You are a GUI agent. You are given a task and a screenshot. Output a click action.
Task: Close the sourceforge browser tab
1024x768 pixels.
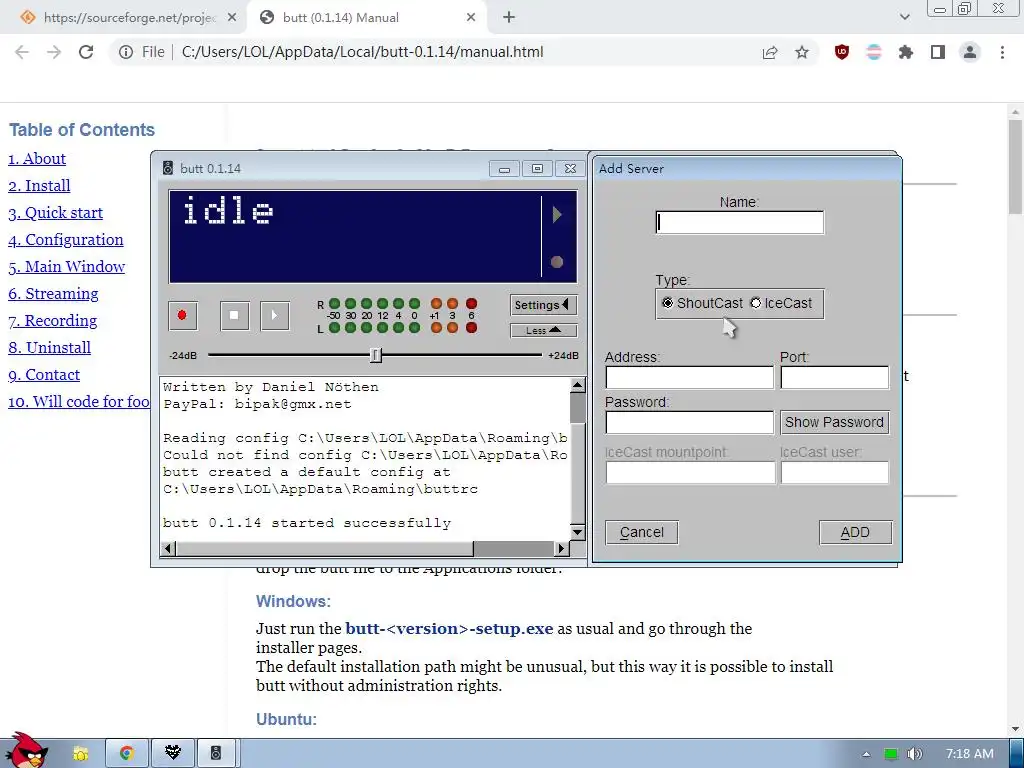(x=232, y=18)
